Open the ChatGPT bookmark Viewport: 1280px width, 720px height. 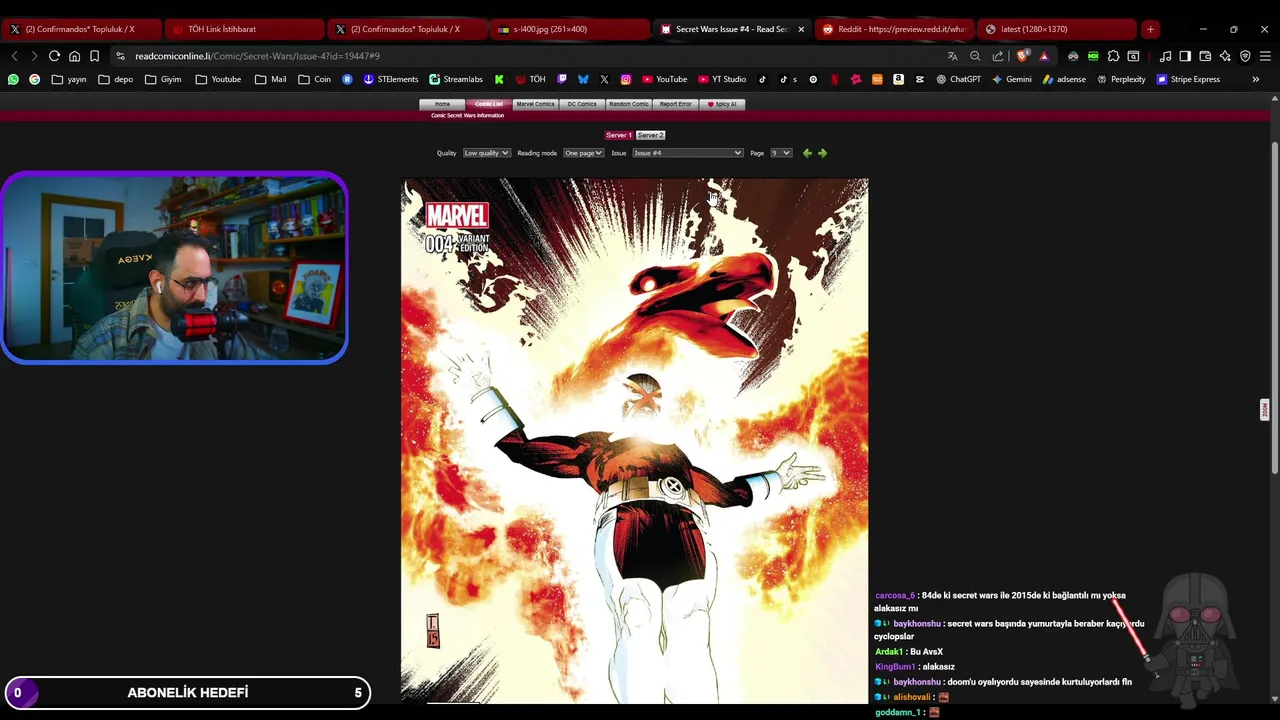pos(958,79)
